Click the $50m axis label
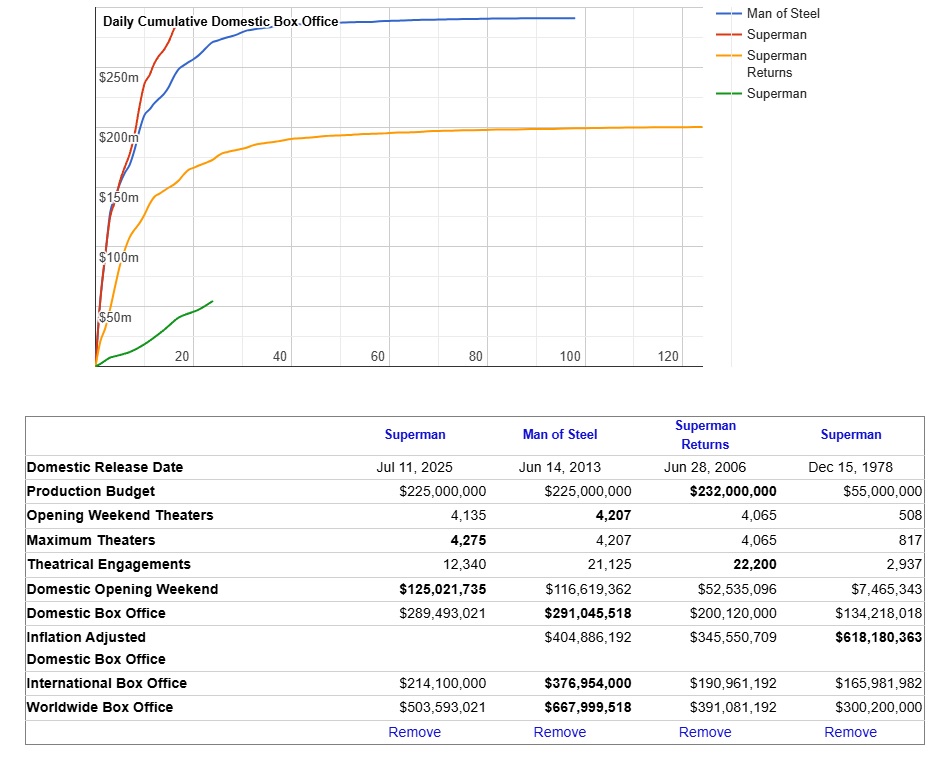 115,317
